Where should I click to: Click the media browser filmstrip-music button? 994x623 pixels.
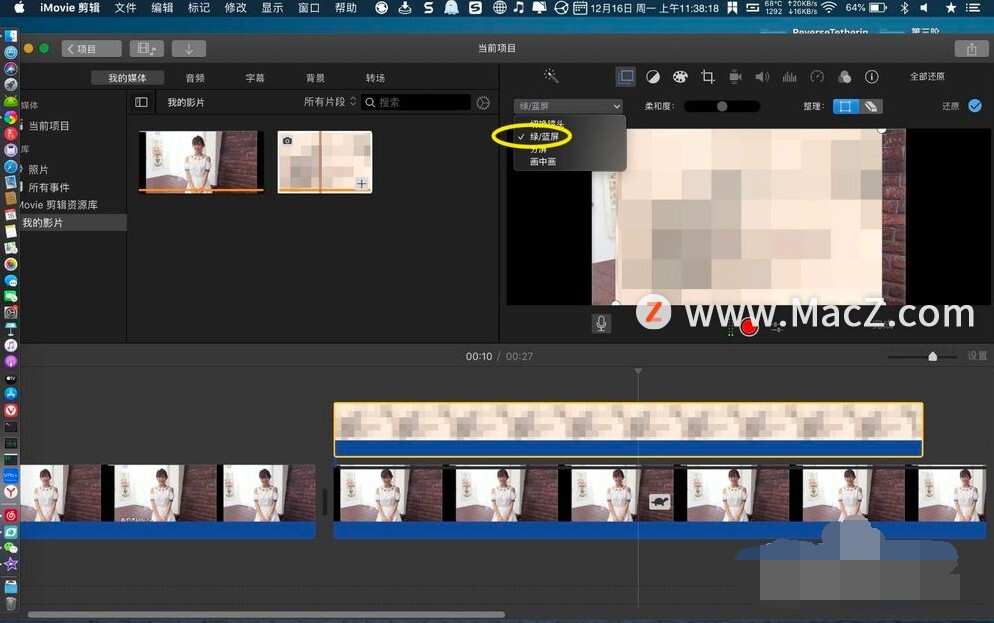tap(146, 49)
